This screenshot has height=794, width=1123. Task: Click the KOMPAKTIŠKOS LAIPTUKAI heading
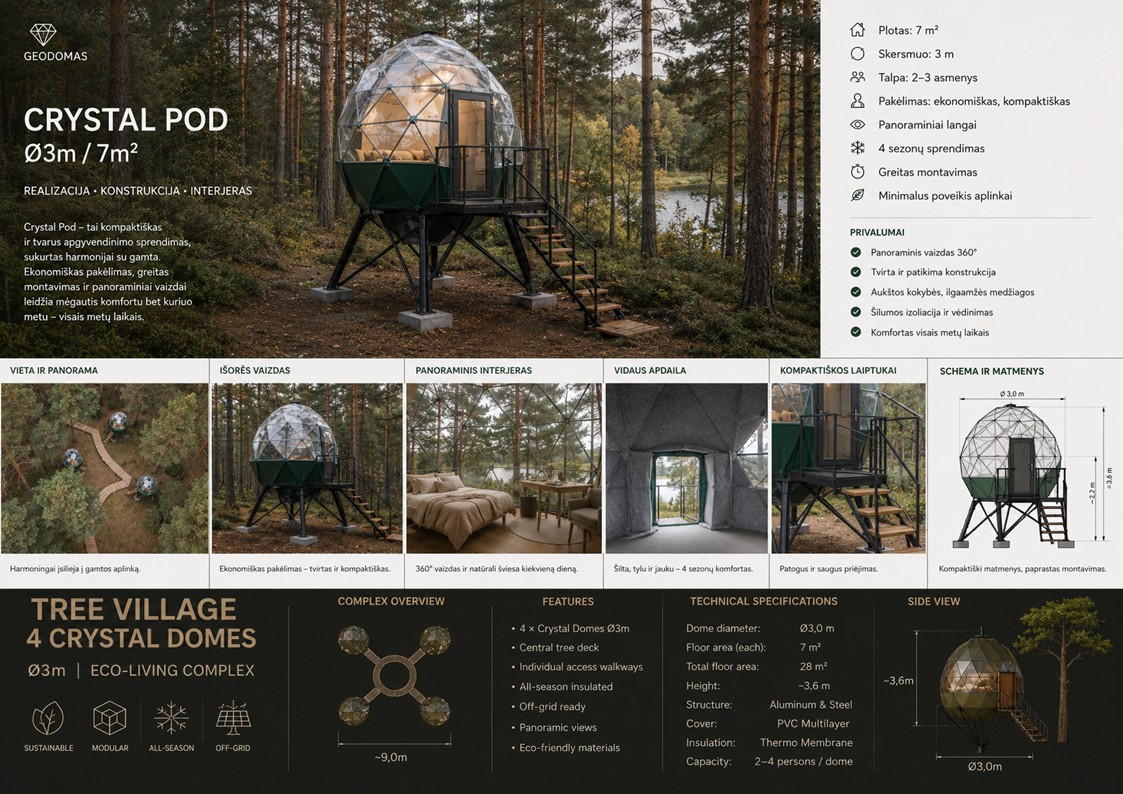point(838,370)
